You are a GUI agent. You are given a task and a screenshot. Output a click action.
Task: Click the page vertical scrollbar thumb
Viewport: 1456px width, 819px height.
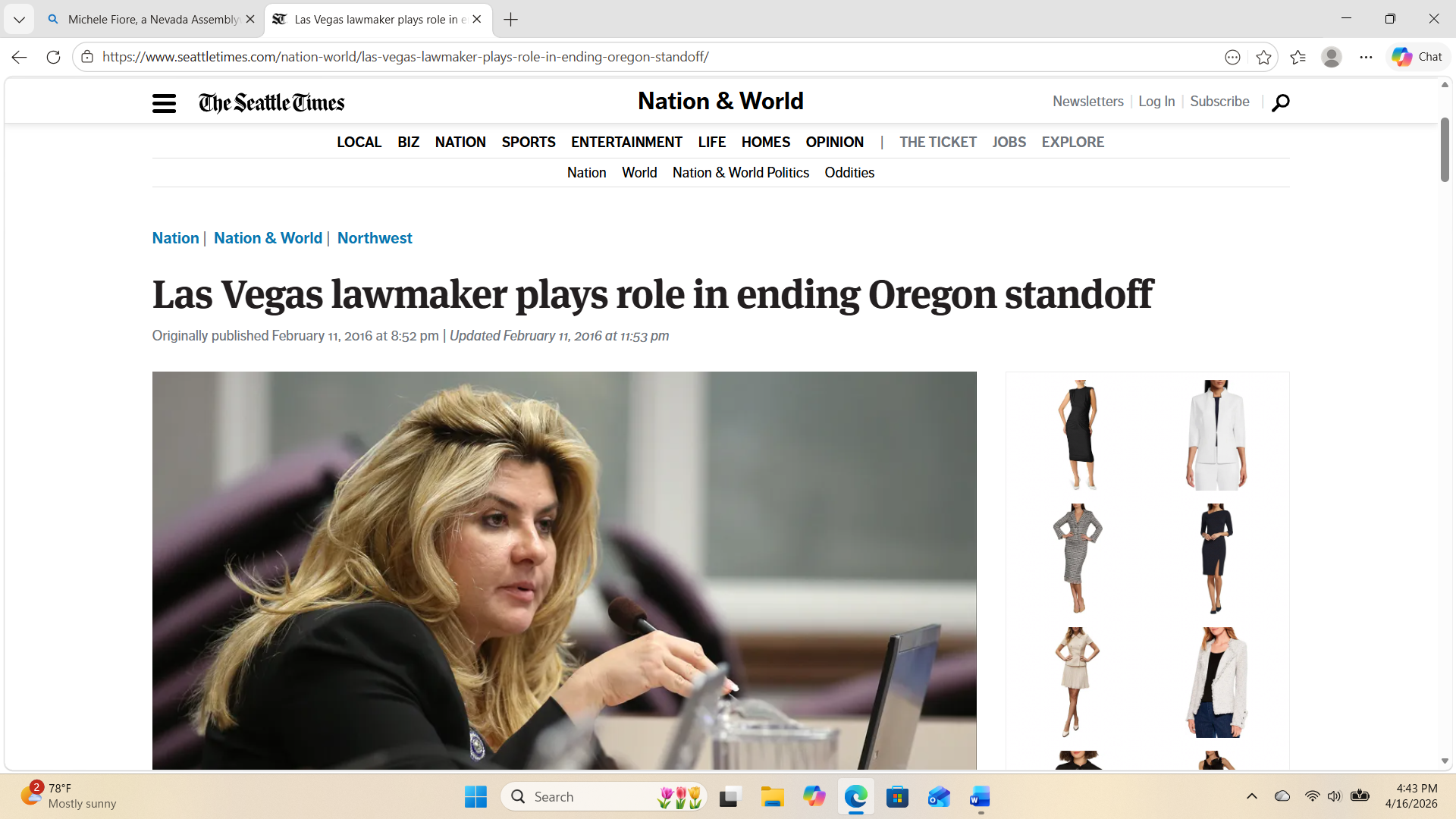click(1445, 149)
